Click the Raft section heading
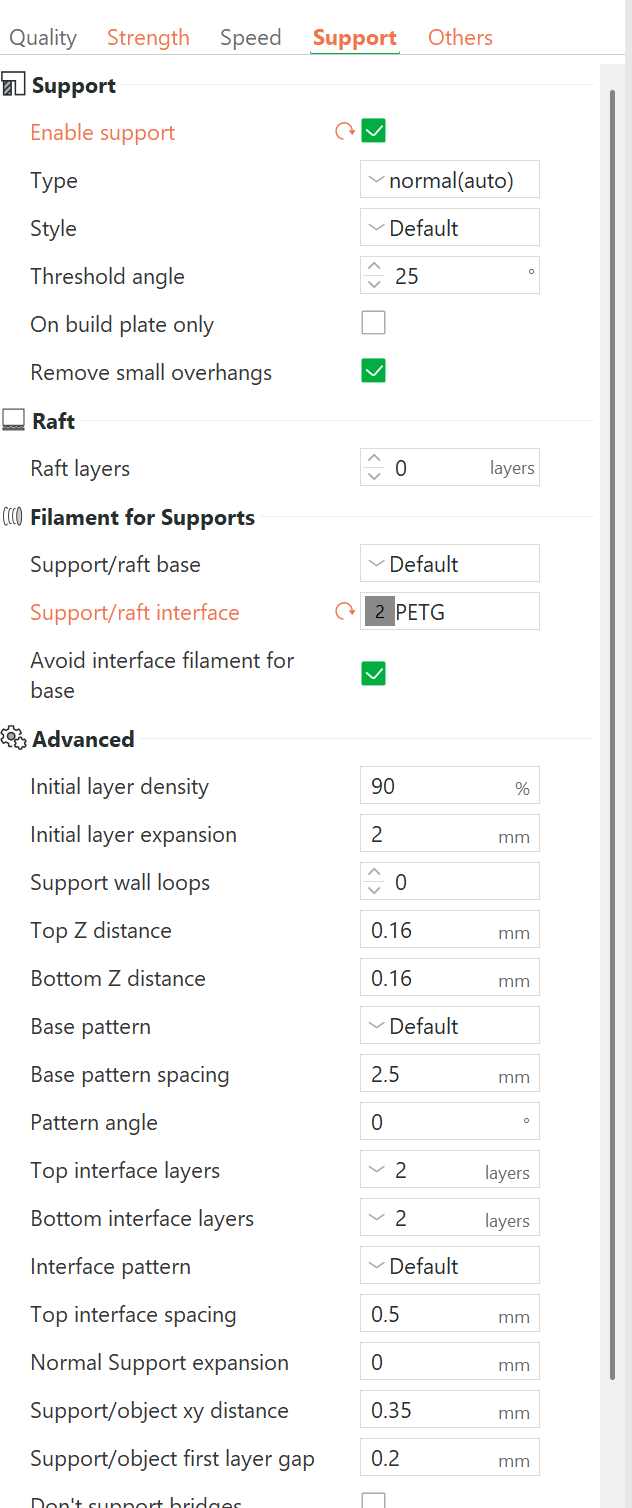This screenshot has width=632, height=1508. pos(53,421)
